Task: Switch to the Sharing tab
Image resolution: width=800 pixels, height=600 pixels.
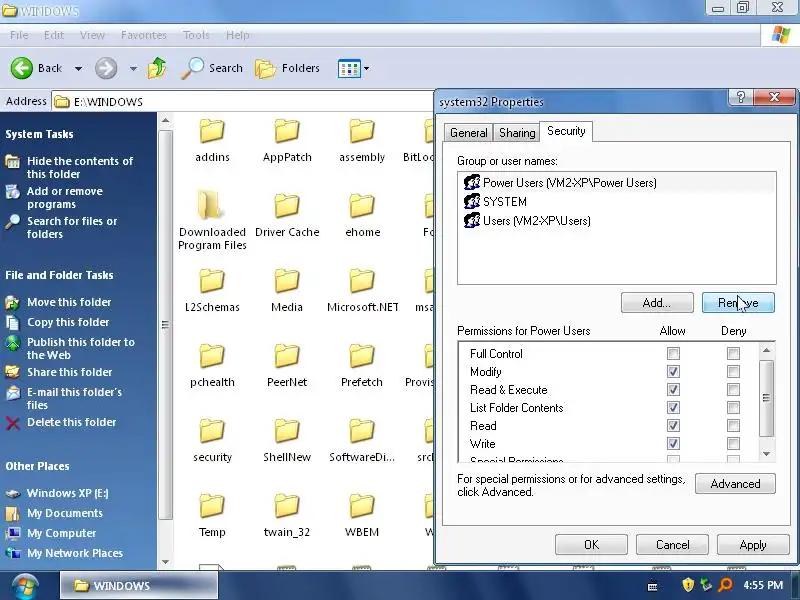Action: click(517, 133)
